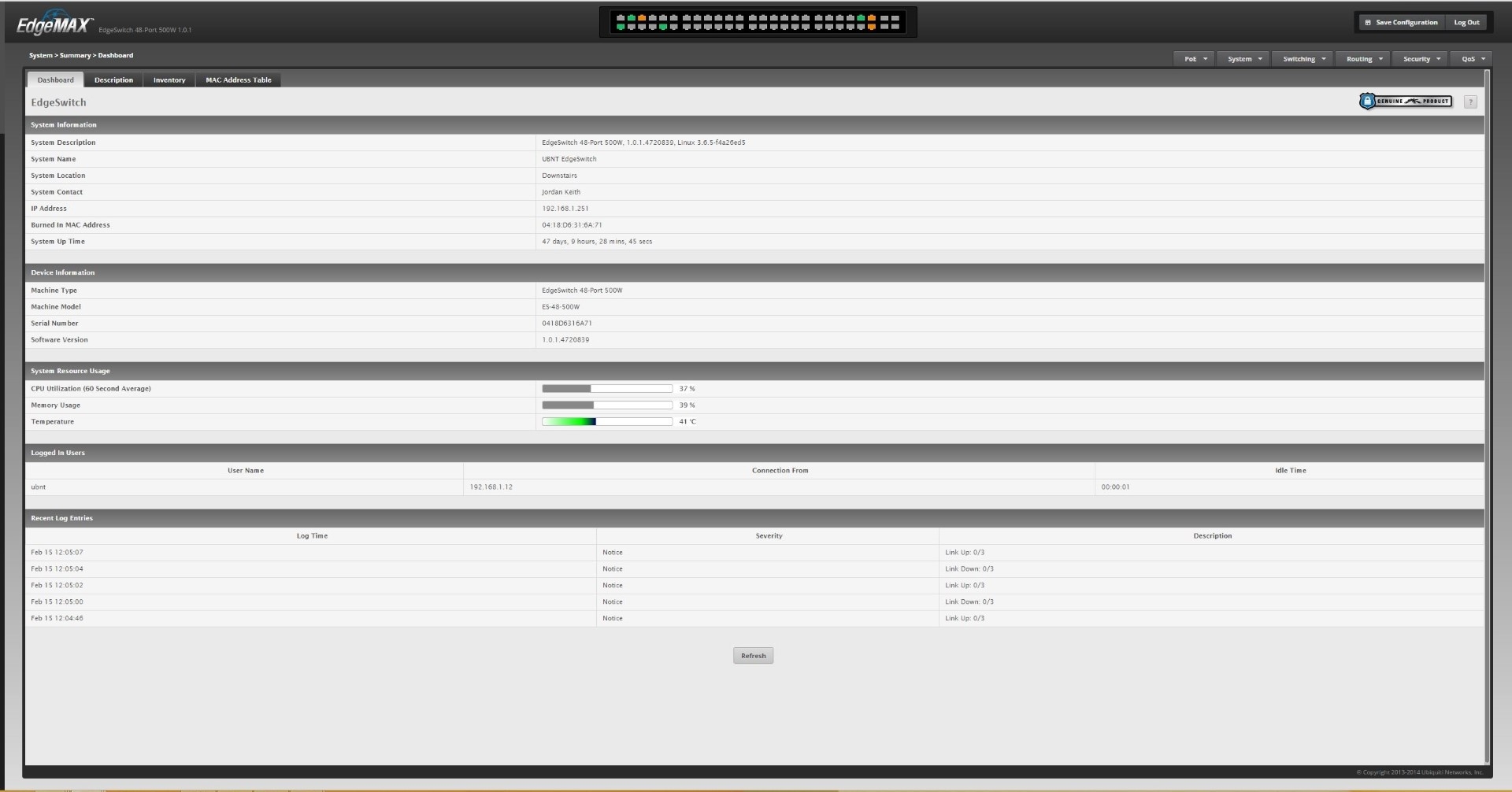Viewport: 1512px width, 792px height.
Task: Click the 39 % memory value
Action: click(687, 405)
